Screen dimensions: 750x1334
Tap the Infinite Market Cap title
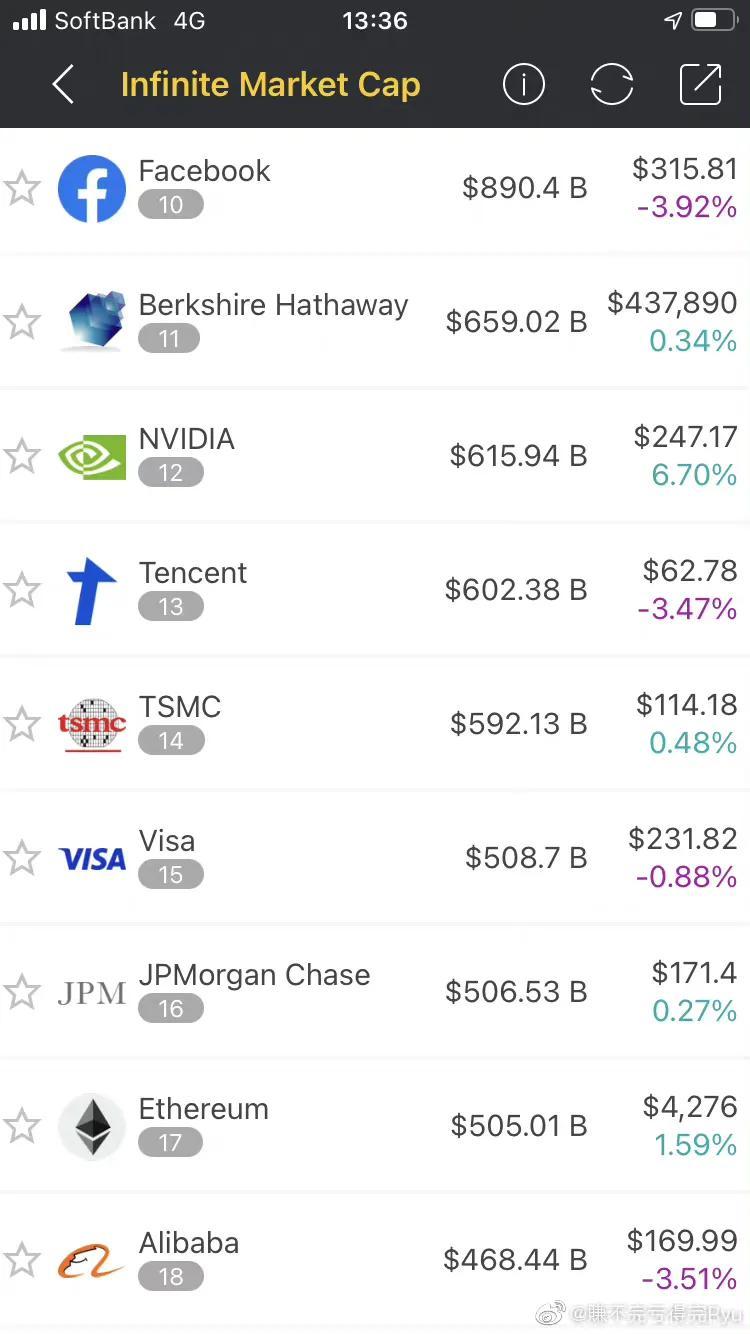point(270,85)
